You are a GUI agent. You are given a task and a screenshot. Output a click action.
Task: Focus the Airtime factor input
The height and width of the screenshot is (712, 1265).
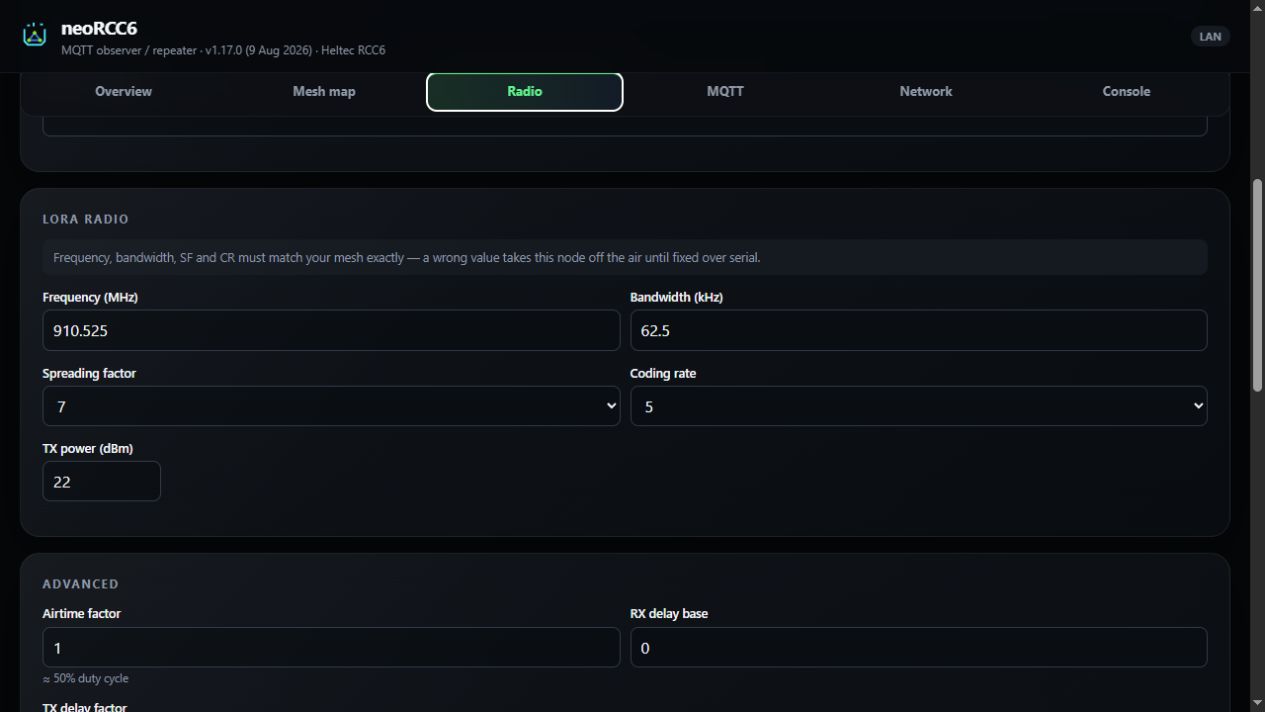tap(331, 647)
